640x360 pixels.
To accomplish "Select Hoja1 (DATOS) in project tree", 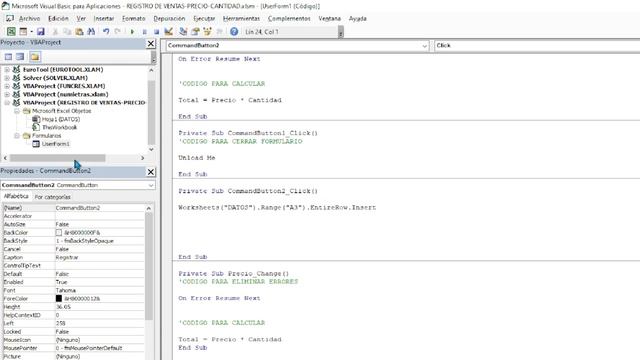I will 61,119.
